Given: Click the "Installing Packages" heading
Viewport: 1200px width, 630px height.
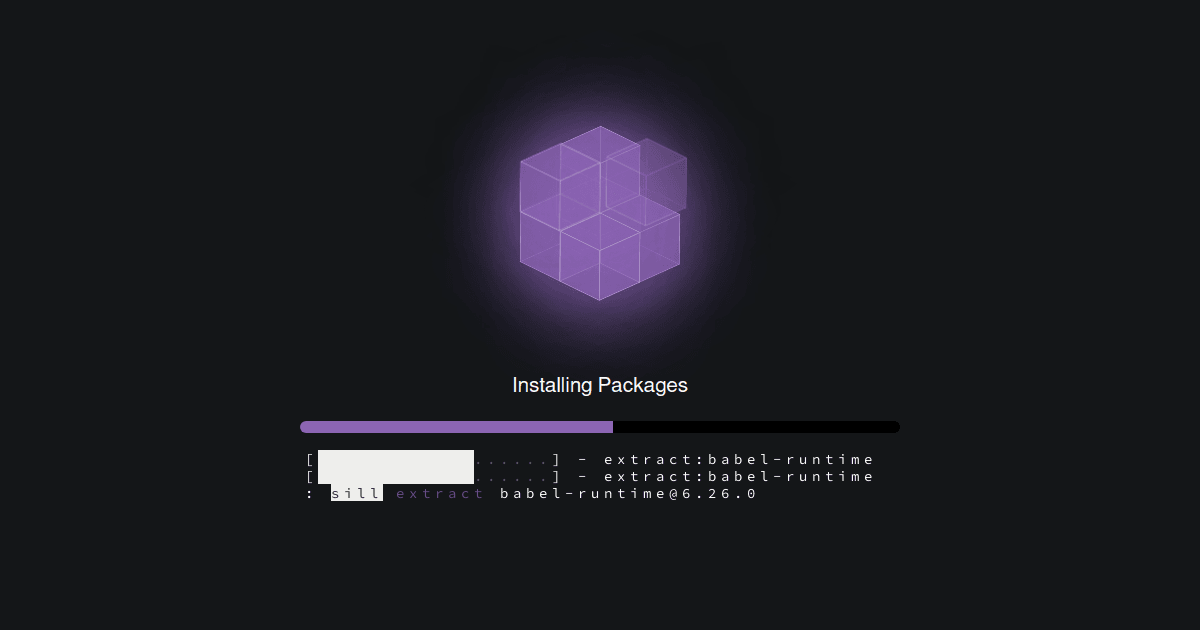Looking at the screenshot, I should [600, 385].
